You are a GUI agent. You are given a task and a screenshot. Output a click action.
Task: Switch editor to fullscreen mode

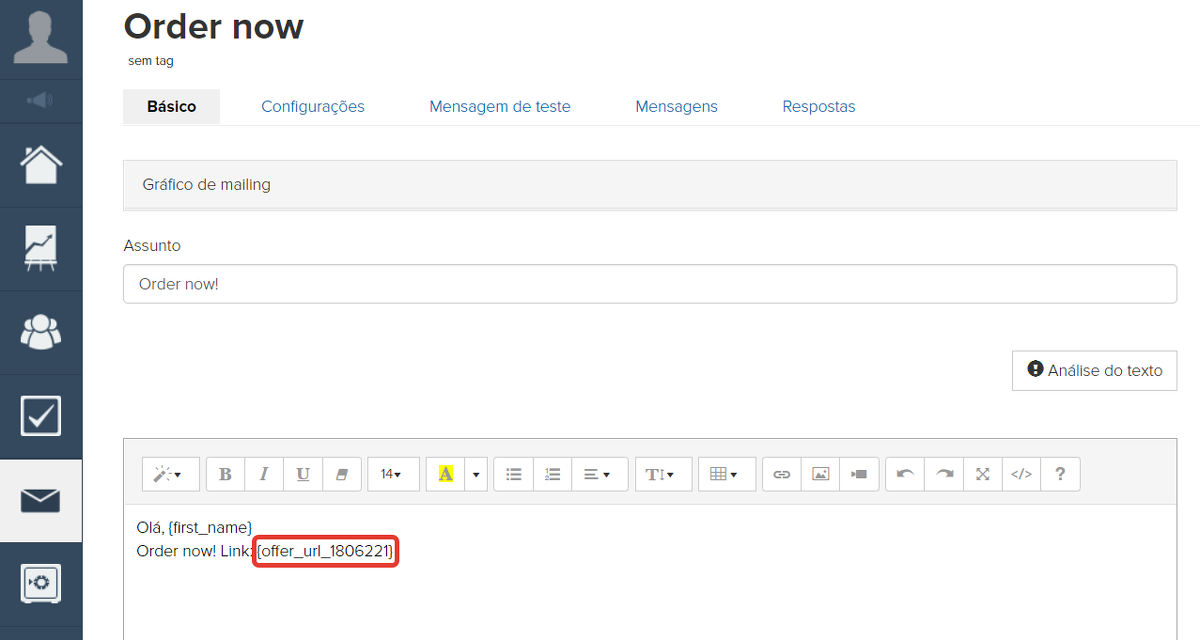[x=983, y=474]
